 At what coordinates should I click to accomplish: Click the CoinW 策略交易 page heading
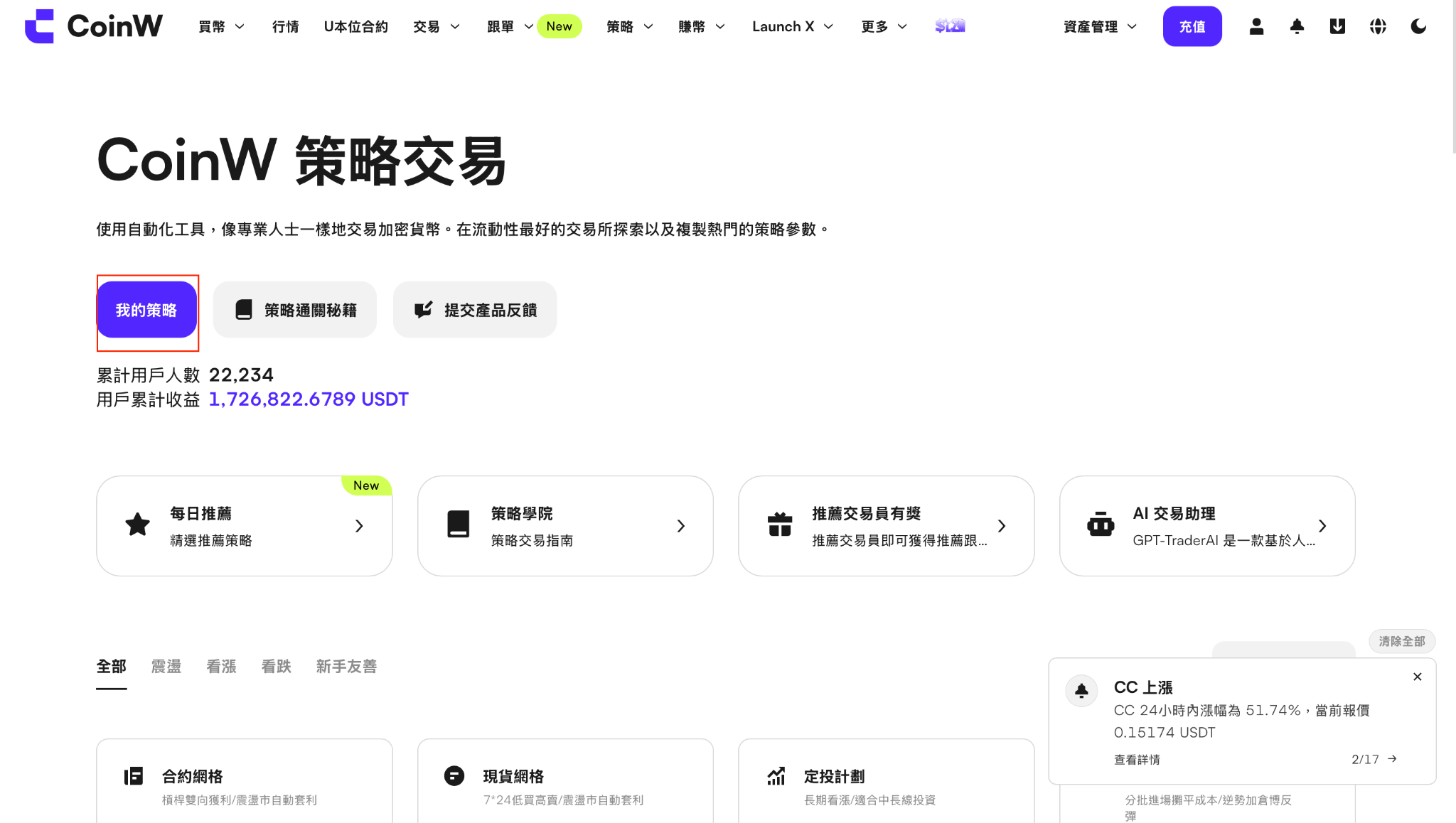coord(301,161)
